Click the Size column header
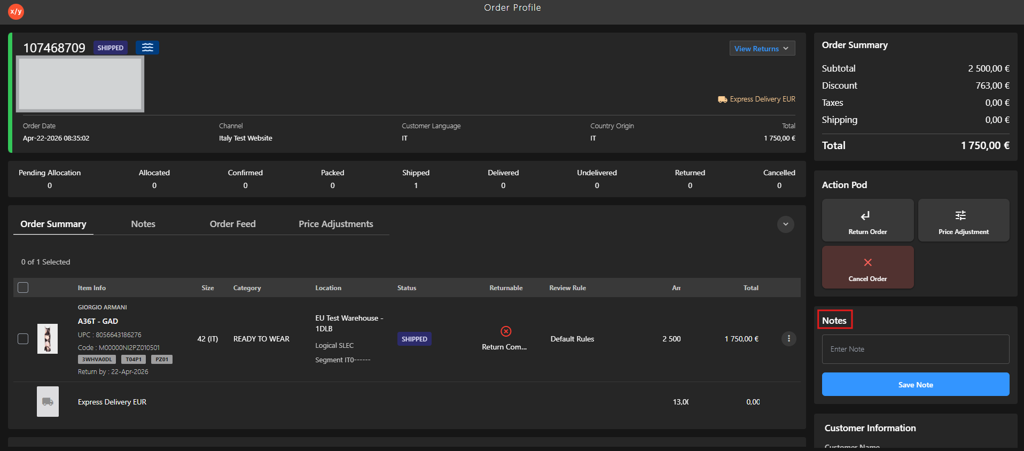The height and width of the screenshot is (451, 1024). click(x=206, y=288)
